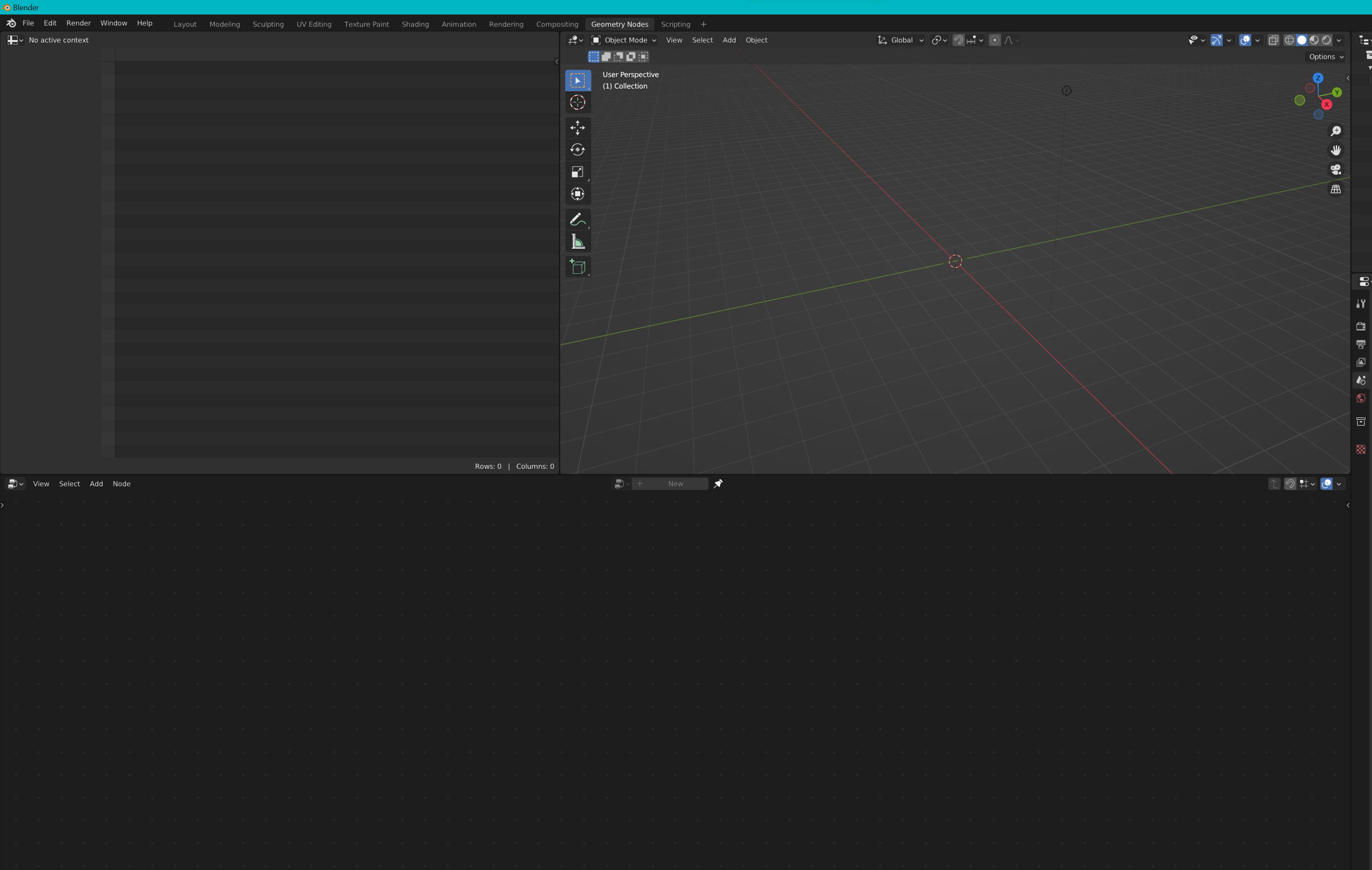1372x870 pixels.
Task: Toggle snapping magnet in the 3D viewport header
Action: point(958,40)
